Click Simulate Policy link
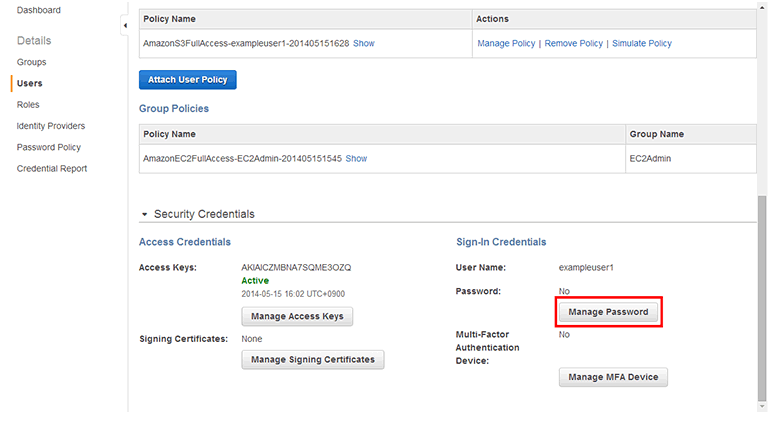Viewport: 770px width, 422px height. [x=641, y=44]
